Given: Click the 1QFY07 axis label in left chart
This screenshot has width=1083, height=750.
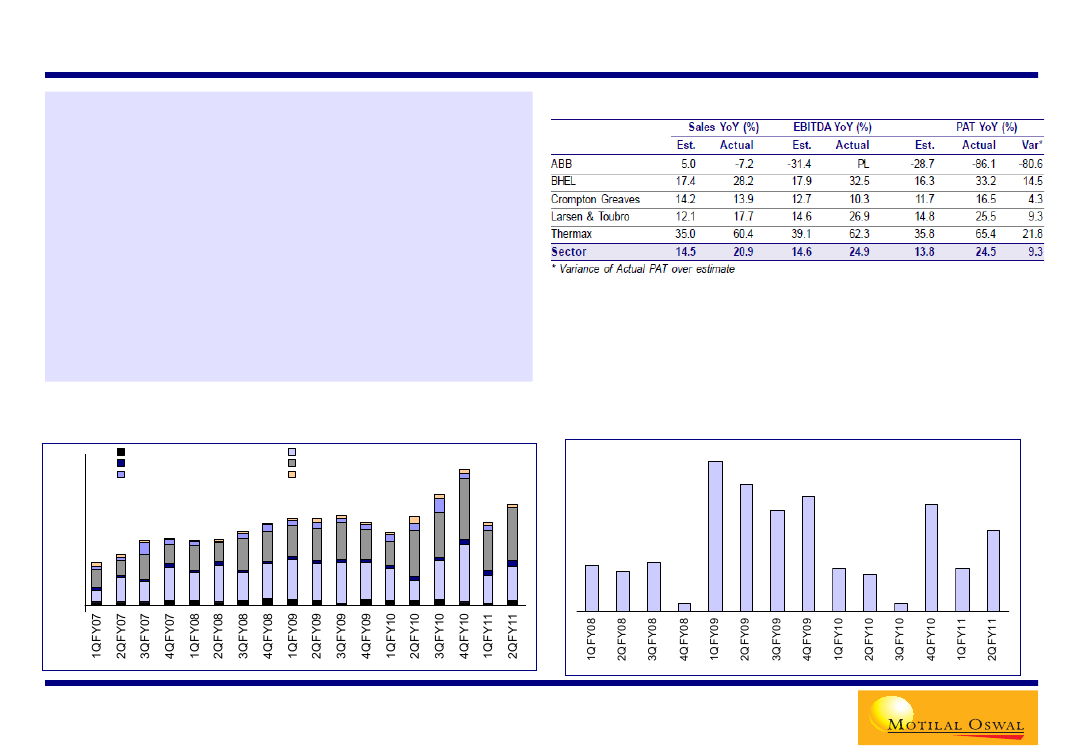Looking at the screenshot, I should (97, 636).
